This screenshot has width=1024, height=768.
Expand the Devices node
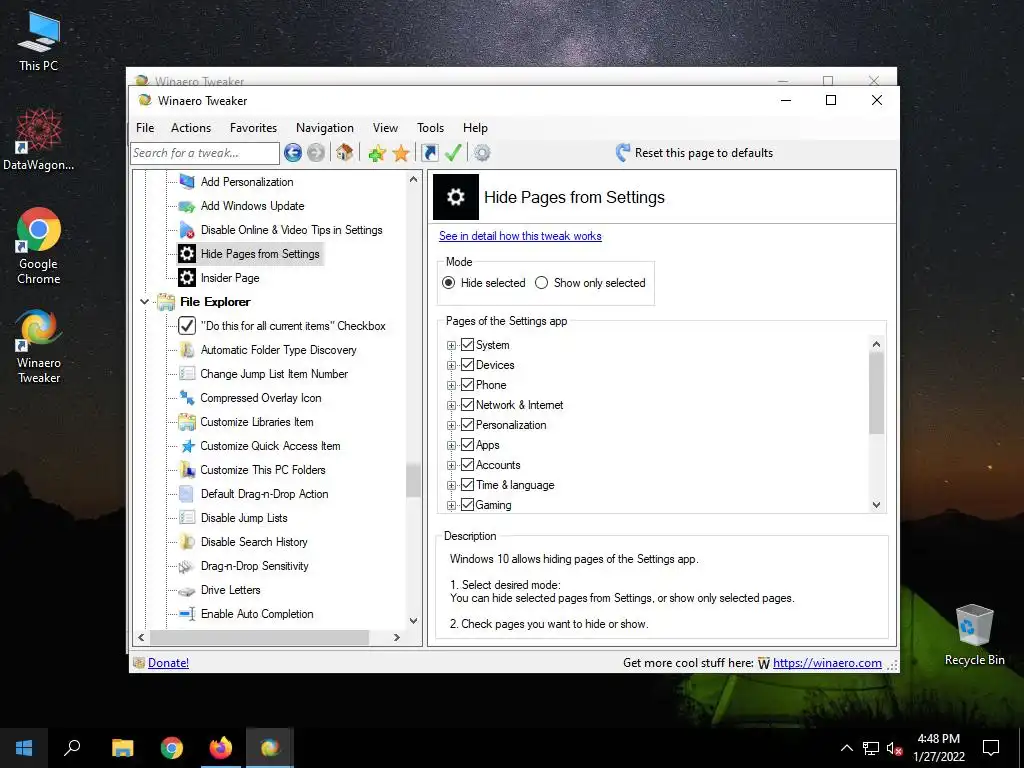(x=451, y=366)
